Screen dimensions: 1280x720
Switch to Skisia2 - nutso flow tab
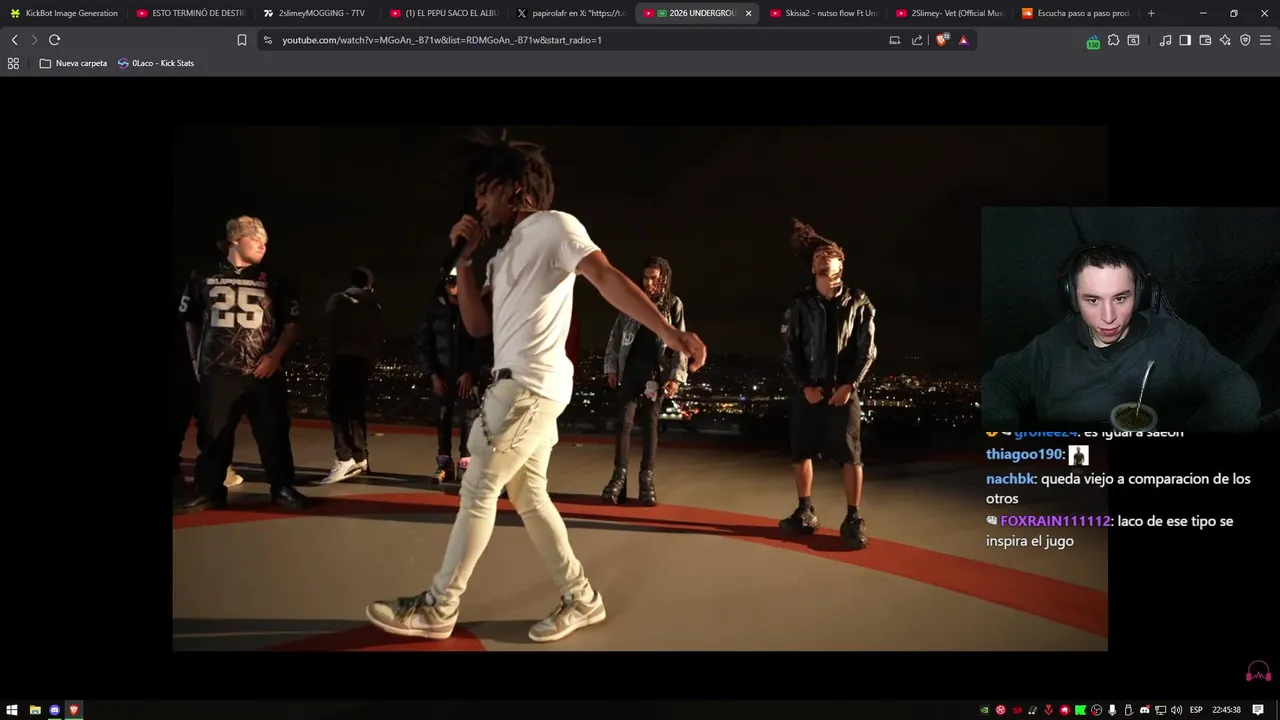pos(823,13)
